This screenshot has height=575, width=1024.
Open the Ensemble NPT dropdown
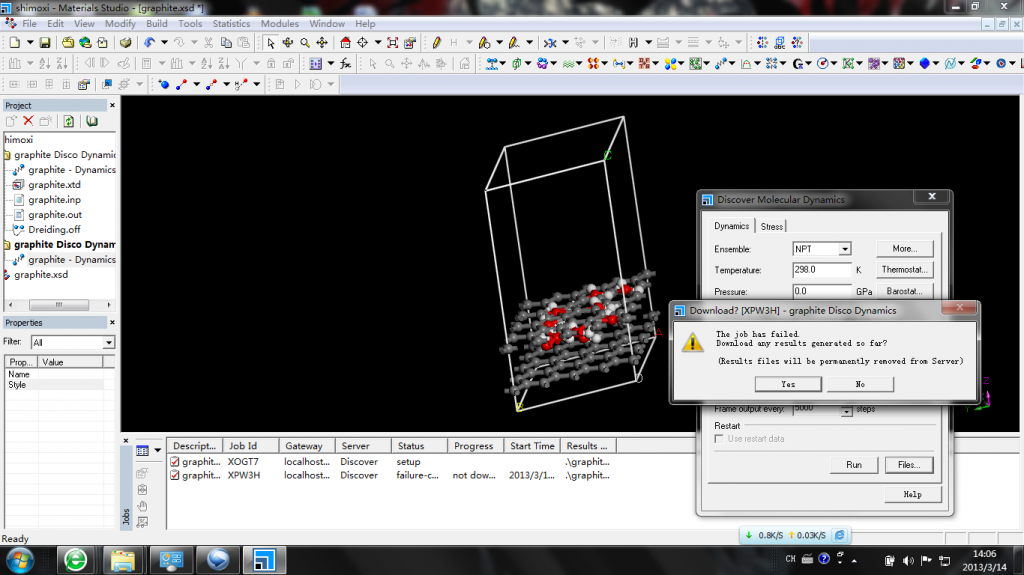pos(845,249)
